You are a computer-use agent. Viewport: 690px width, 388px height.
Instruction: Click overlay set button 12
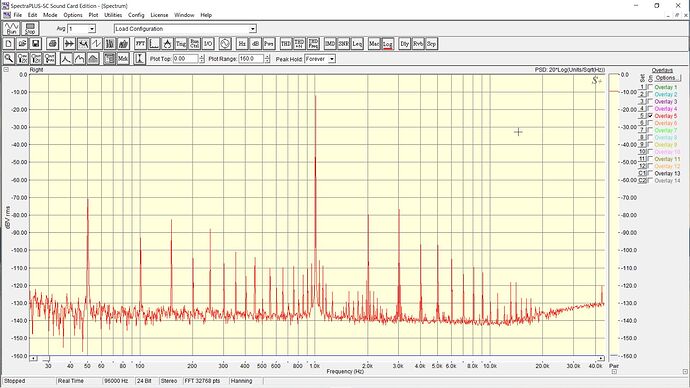[642, 166]
